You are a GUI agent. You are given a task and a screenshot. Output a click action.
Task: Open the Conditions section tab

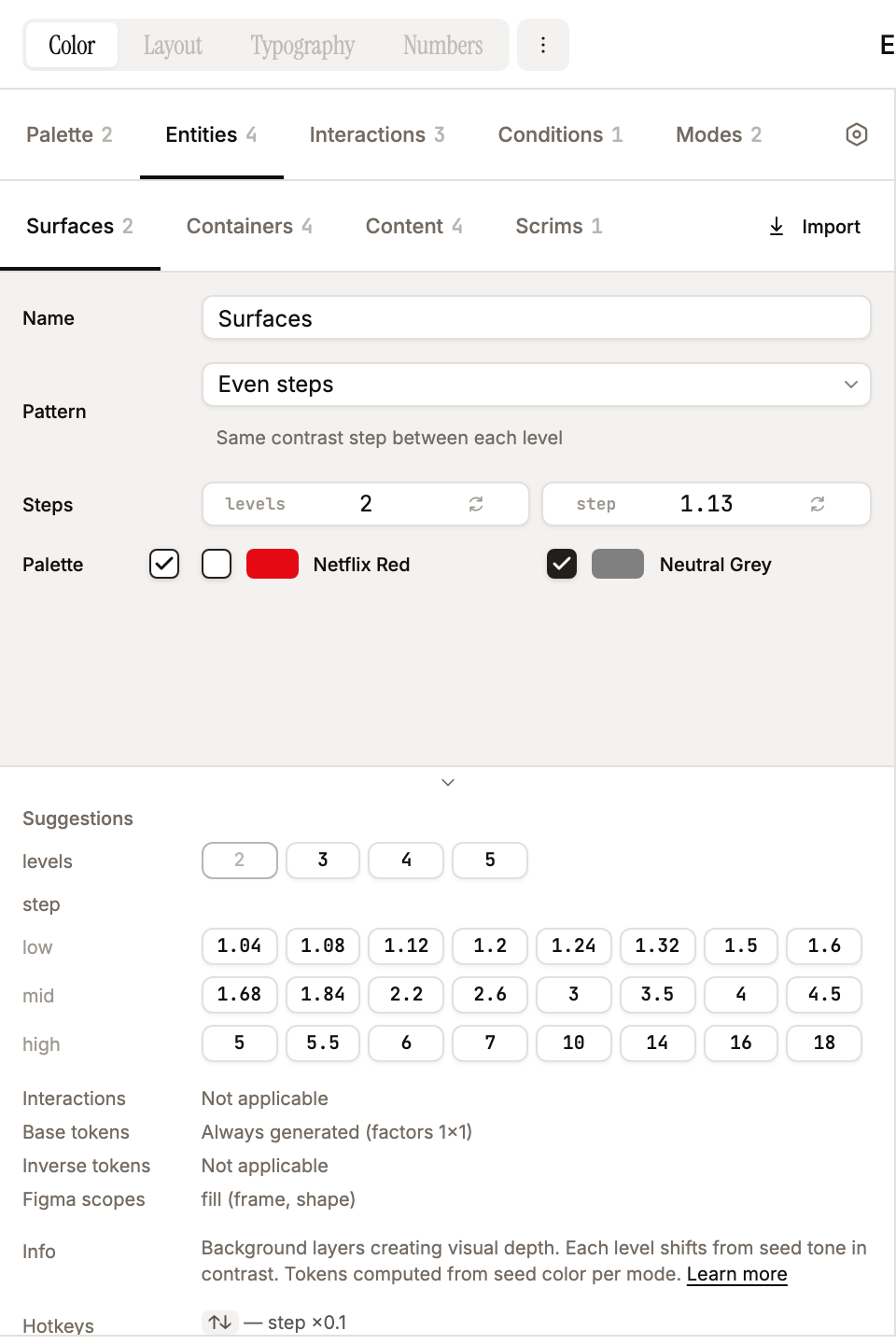point(560,134)
